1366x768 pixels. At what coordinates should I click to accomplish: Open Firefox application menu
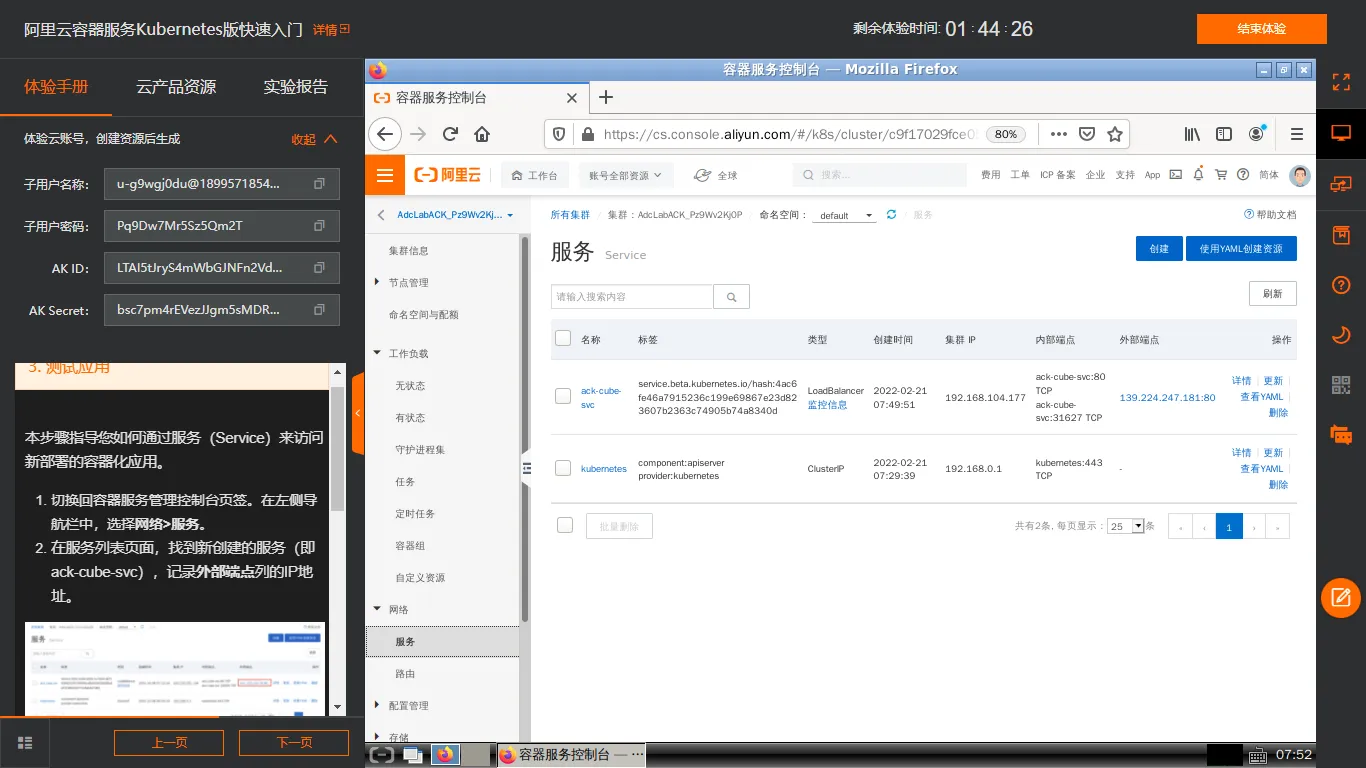[x=1297, y=134]
